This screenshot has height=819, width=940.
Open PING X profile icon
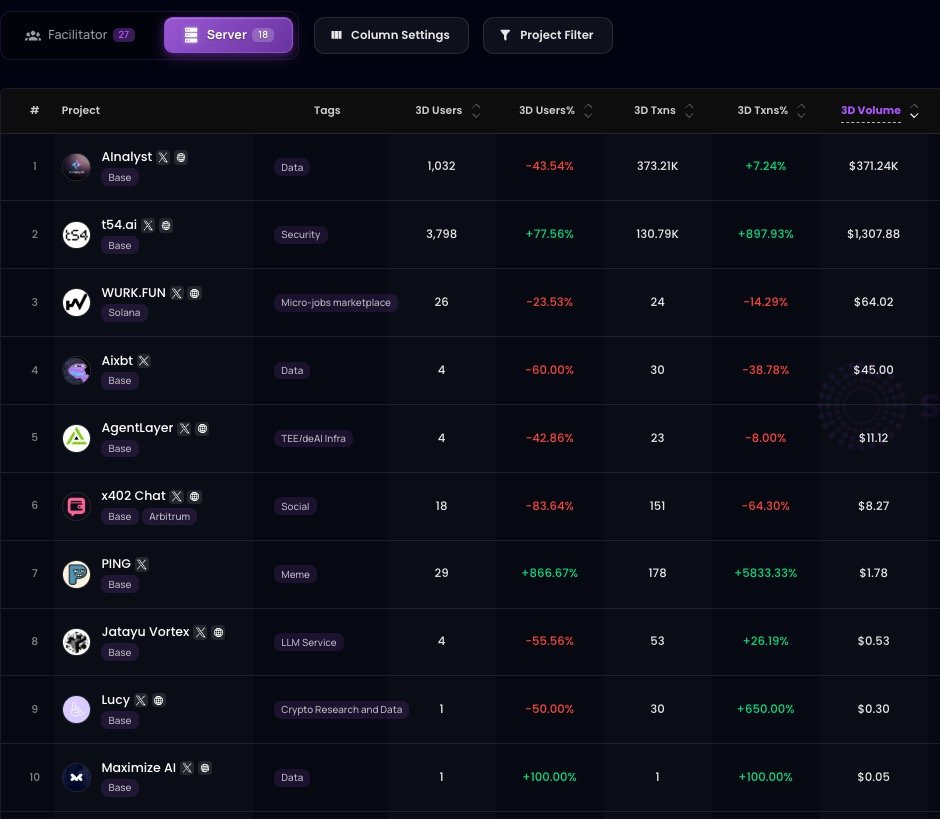(141, 564)
